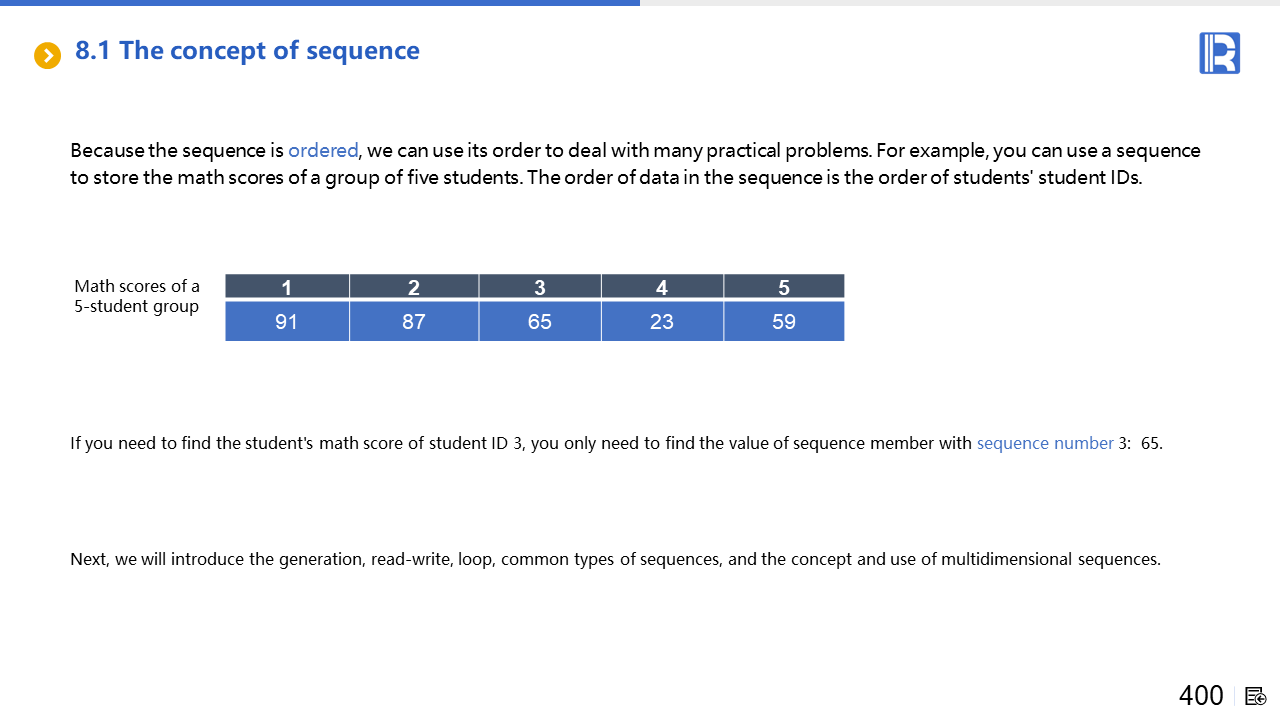The height and width of the screenshot is (720, 1280).
Task: Pick table header cell 3
Action: pos(540,287)
